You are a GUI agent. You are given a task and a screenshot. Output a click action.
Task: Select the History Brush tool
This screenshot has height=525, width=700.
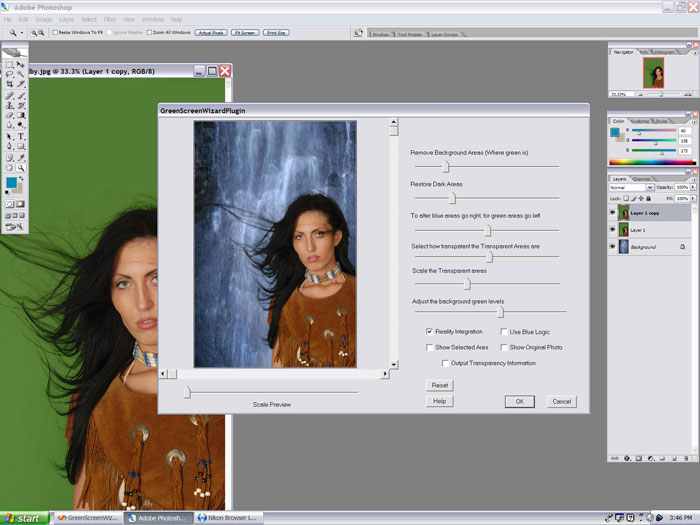21,105
